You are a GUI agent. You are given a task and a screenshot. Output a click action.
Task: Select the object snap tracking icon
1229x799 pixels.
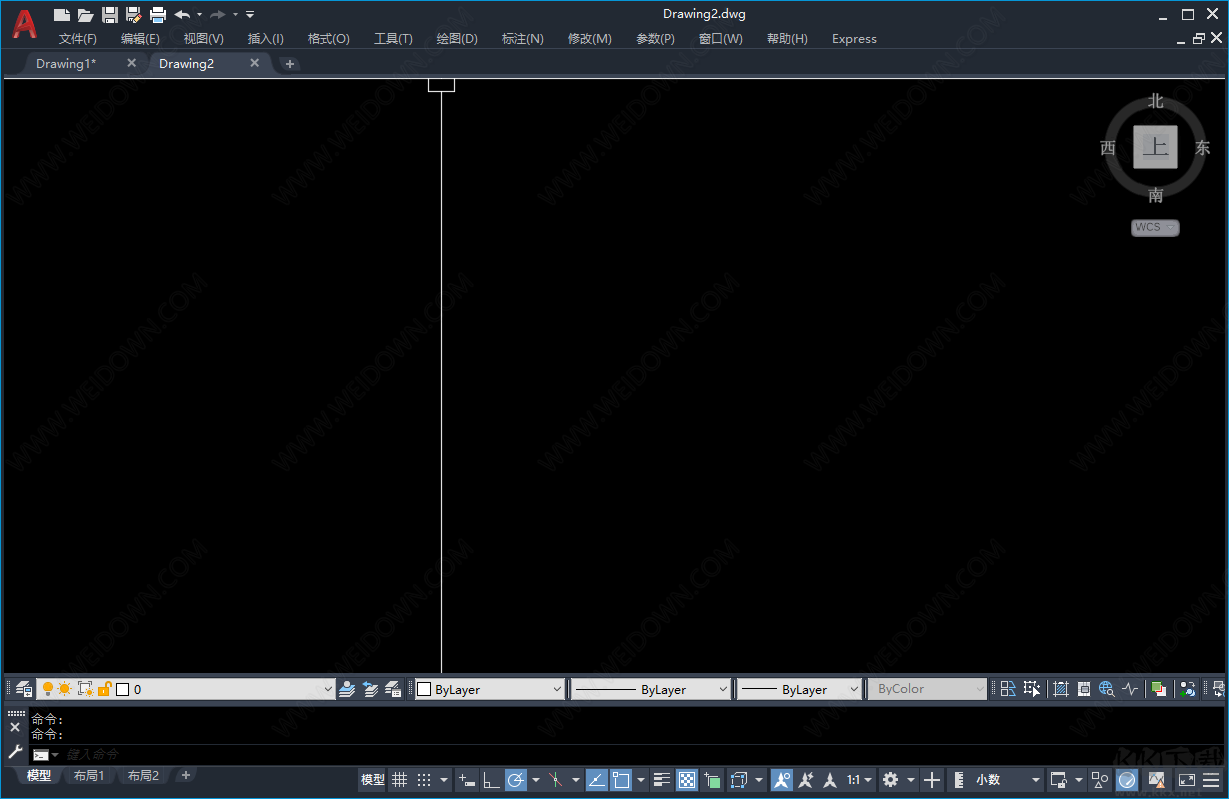pyautogui.click(x=597, y=780)
